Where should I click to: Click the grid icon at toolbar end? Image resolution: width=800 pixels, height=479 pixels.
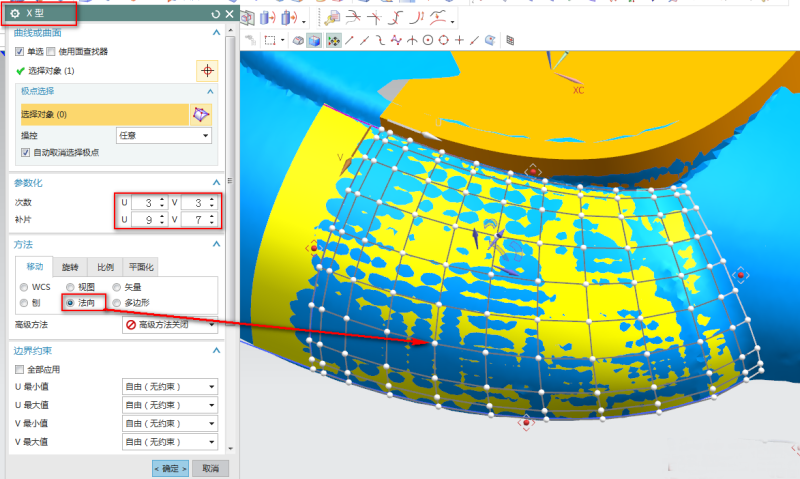(509, 40)
